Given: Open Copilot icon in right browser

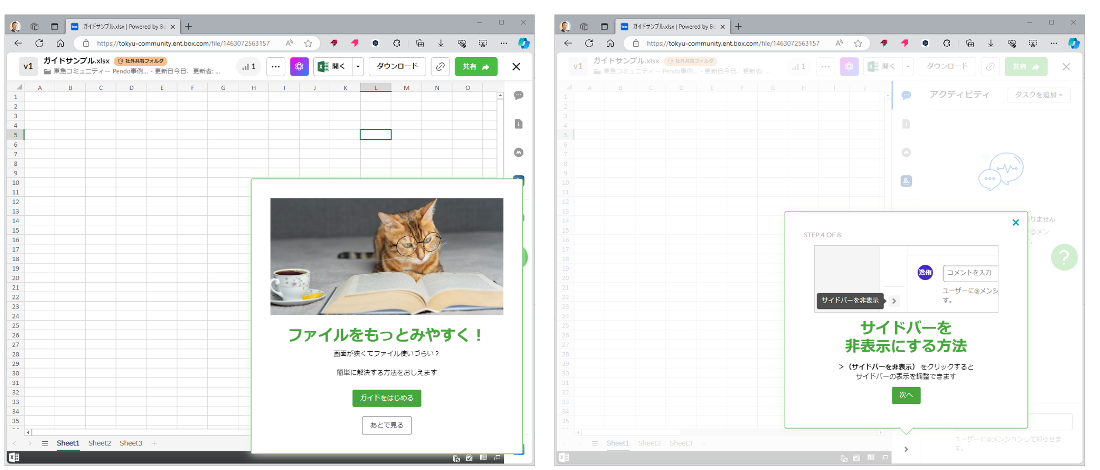Looking at the screenshot, I should pyautogui.click(x=1074, y=43).
